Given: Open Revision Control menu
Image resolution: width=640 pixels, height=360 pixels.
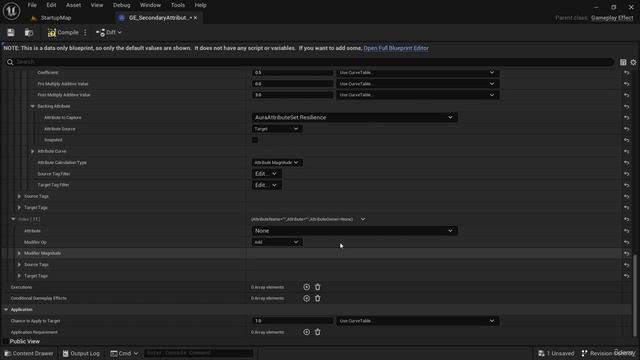Looking at the screenshot, I should click(608, 353).
